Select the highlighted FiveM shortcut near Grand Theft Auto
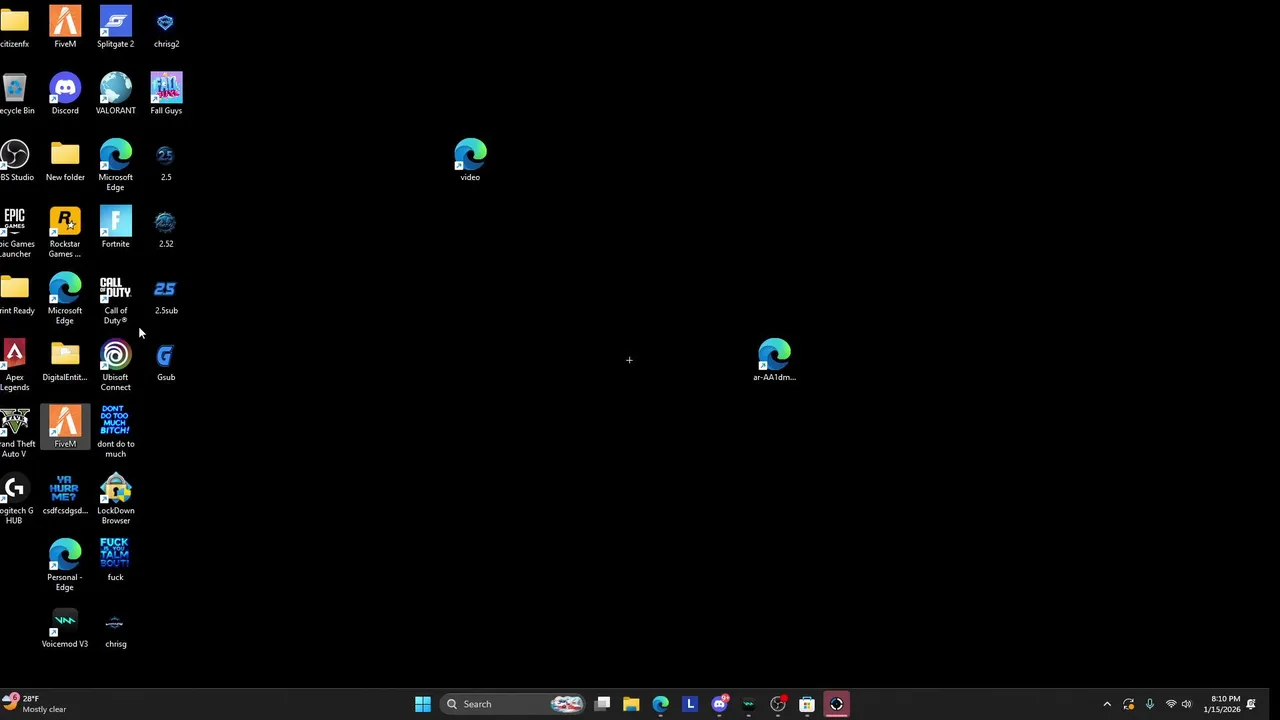The height and width of the screenshot is (720, 1280). [x=65, y=427]
